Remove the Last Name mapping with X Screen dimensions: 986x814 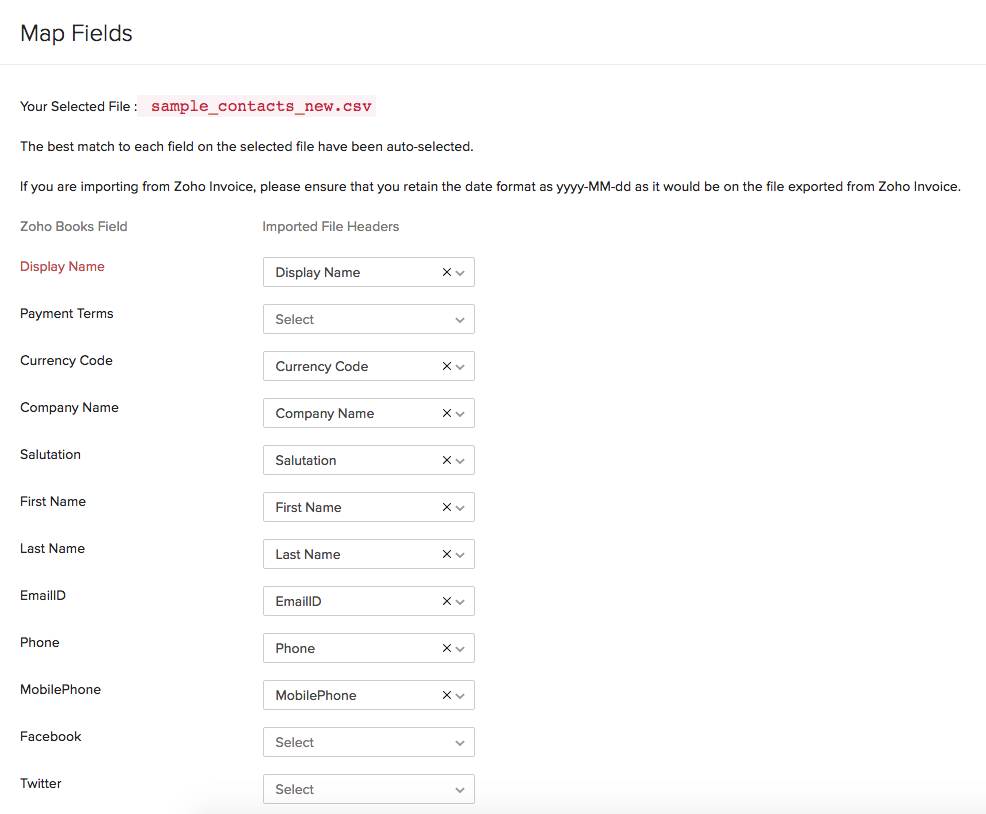pyautogui.click(x=447, y=554)
